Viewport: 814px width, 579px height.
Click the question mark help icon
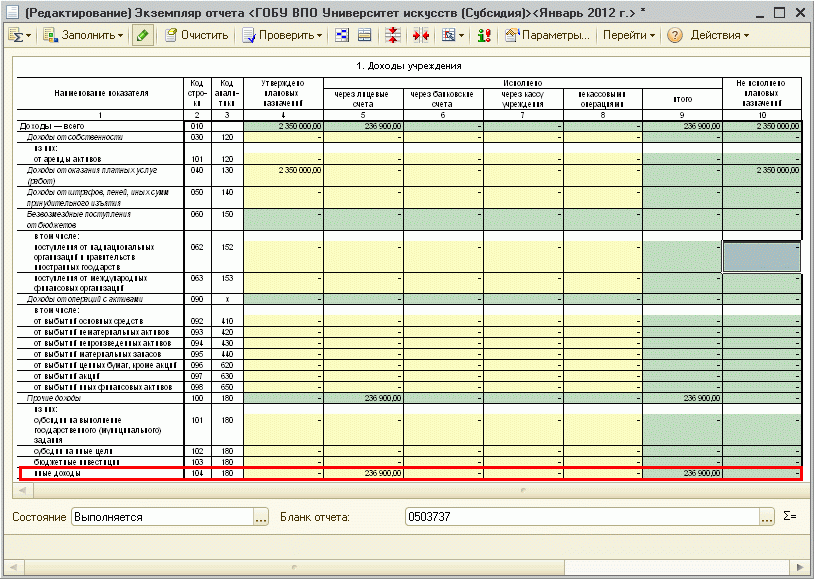[674, 35]
